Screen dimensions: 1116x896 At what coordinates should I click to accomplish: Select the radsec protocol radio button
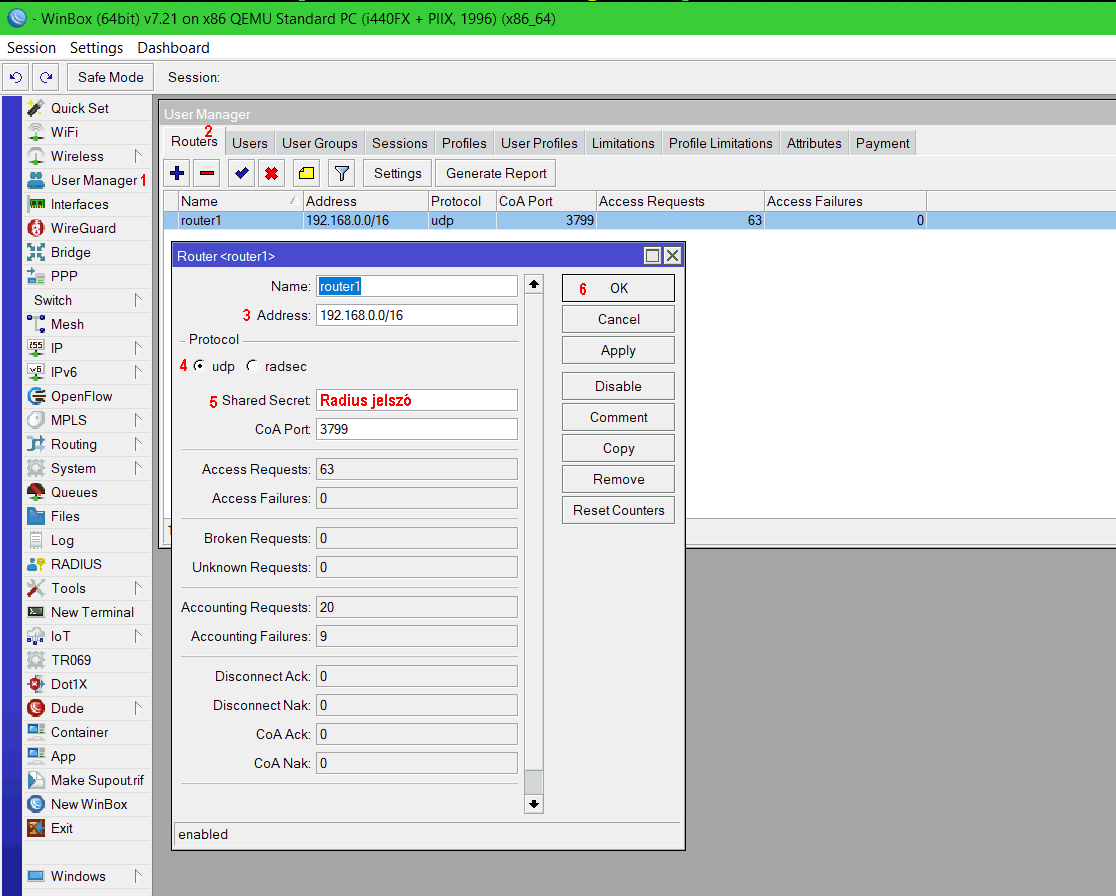[252, 366]
